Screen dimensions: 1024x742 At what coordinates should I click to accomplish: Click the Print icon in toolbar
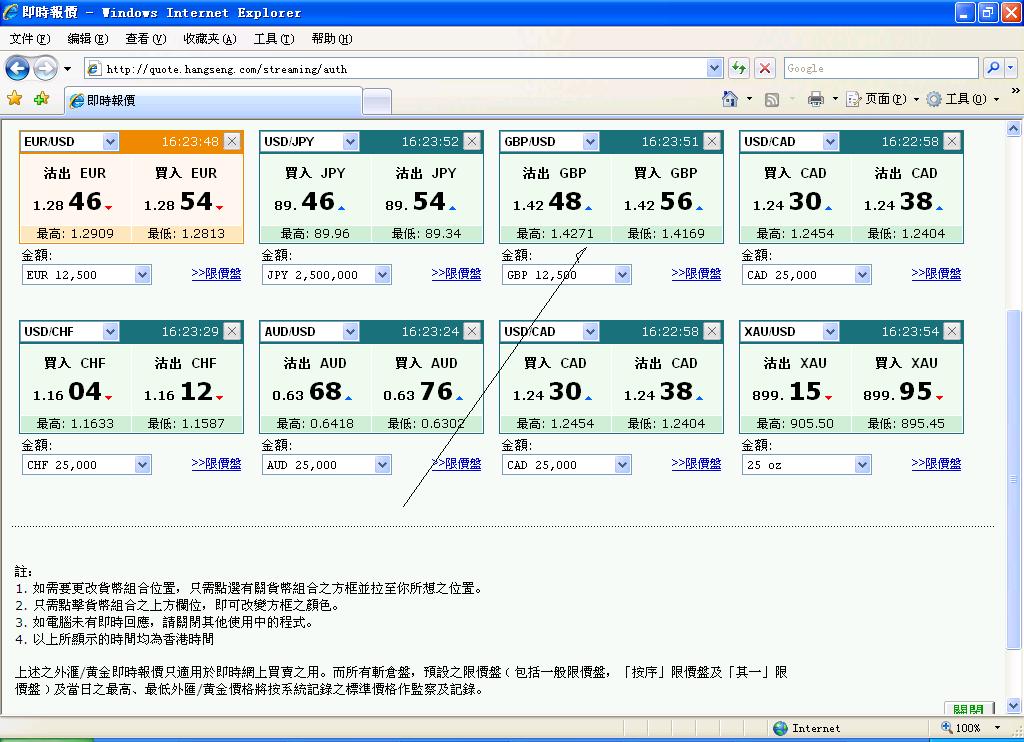tap(816, 99)
